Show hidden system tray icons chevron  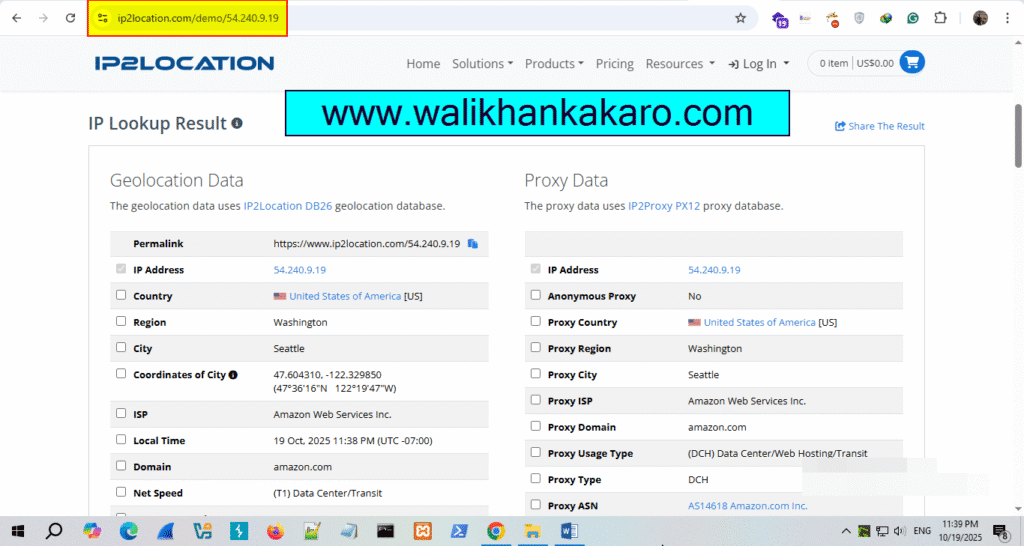click(846, 531)
